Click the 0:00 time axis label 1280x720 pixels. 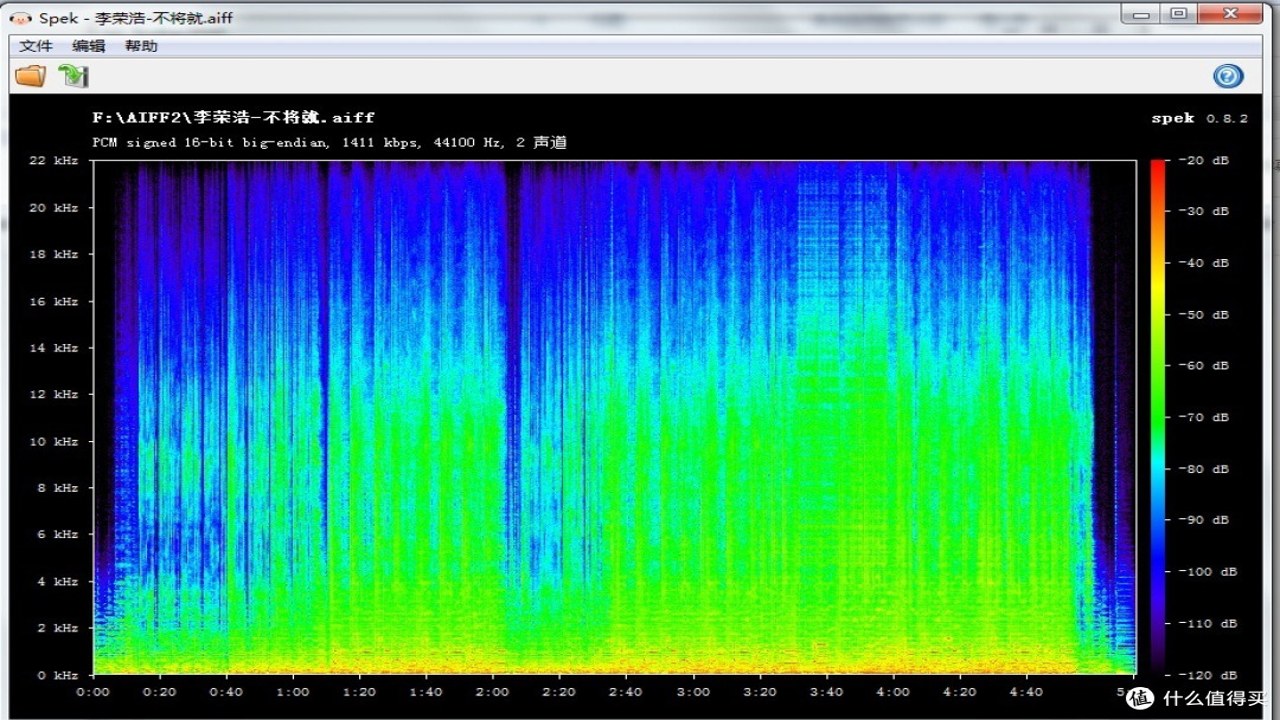[x=93, y=692]
